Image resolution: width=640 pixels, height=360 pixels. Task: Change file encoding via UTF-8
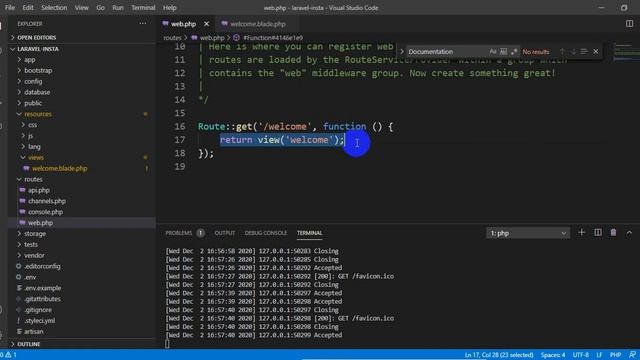click(580, 355)
